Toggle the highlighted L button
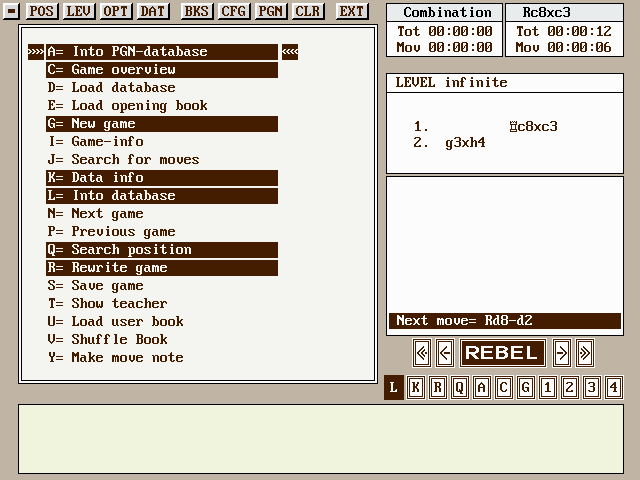The image size is (640, 480). 394,388
